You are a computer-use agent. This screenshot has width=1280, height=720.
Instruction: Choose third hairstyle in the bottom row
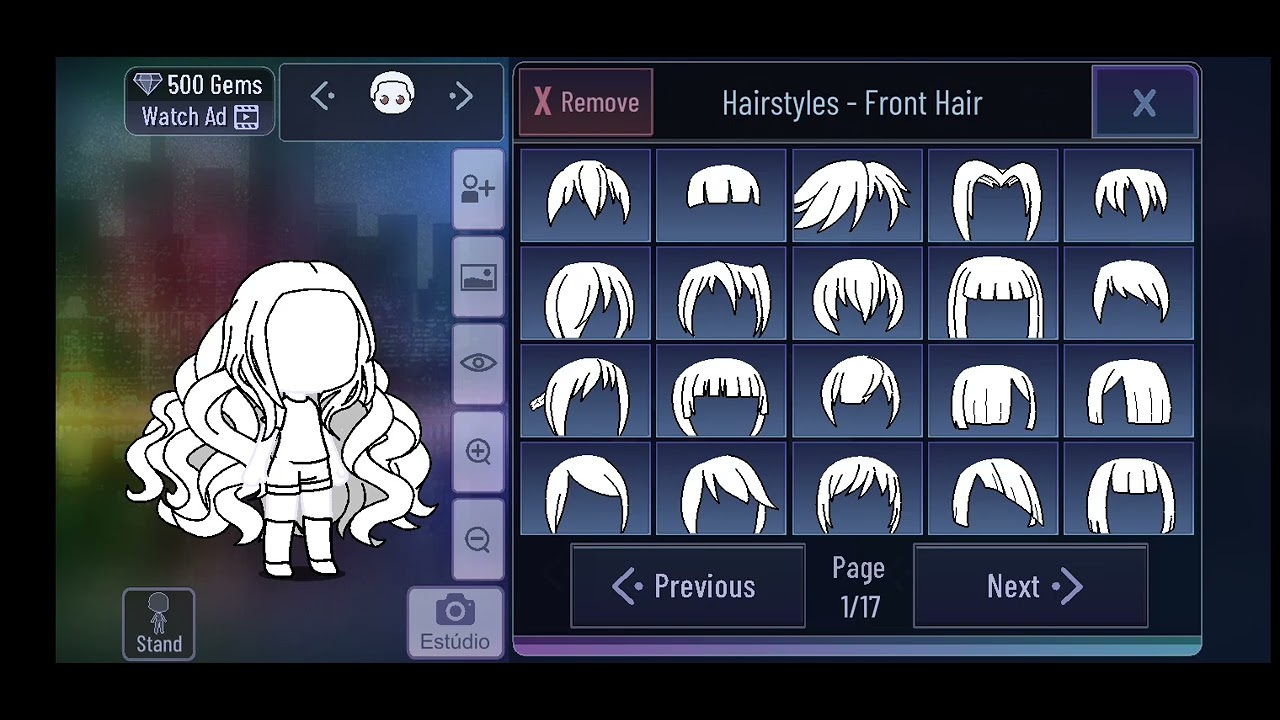click(857, 489)
